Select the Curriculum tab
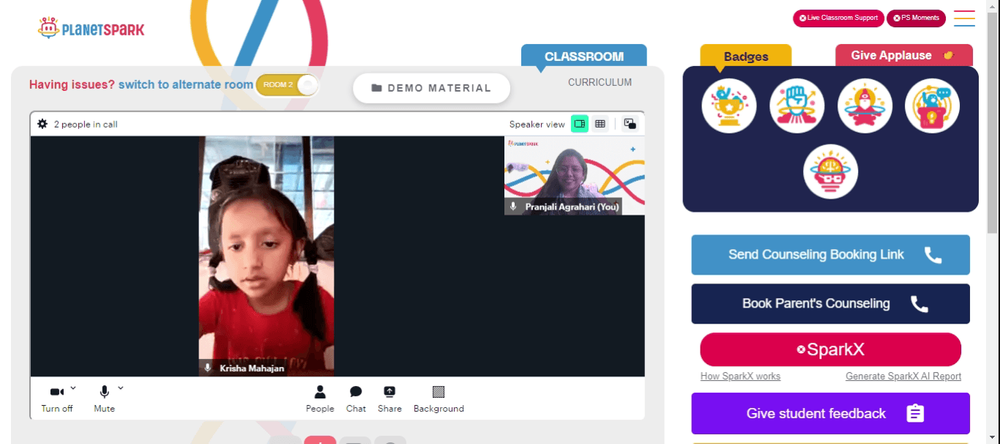Image resolution: width=1000 pixels, height=444 pixels. pyautogui.click(x=599, y=82)
